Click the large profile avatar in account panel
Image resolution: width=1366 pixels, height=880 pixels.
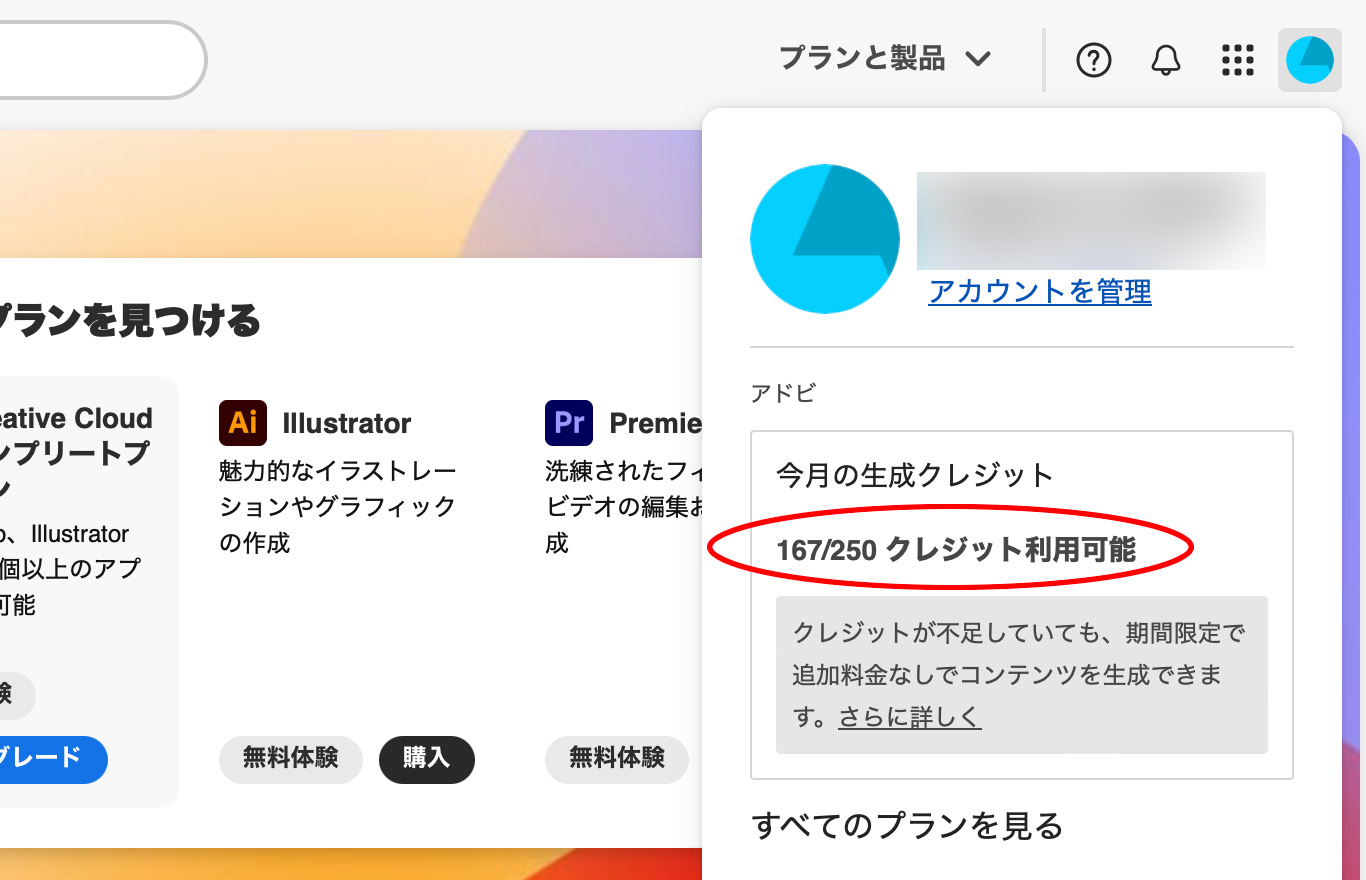825,239
